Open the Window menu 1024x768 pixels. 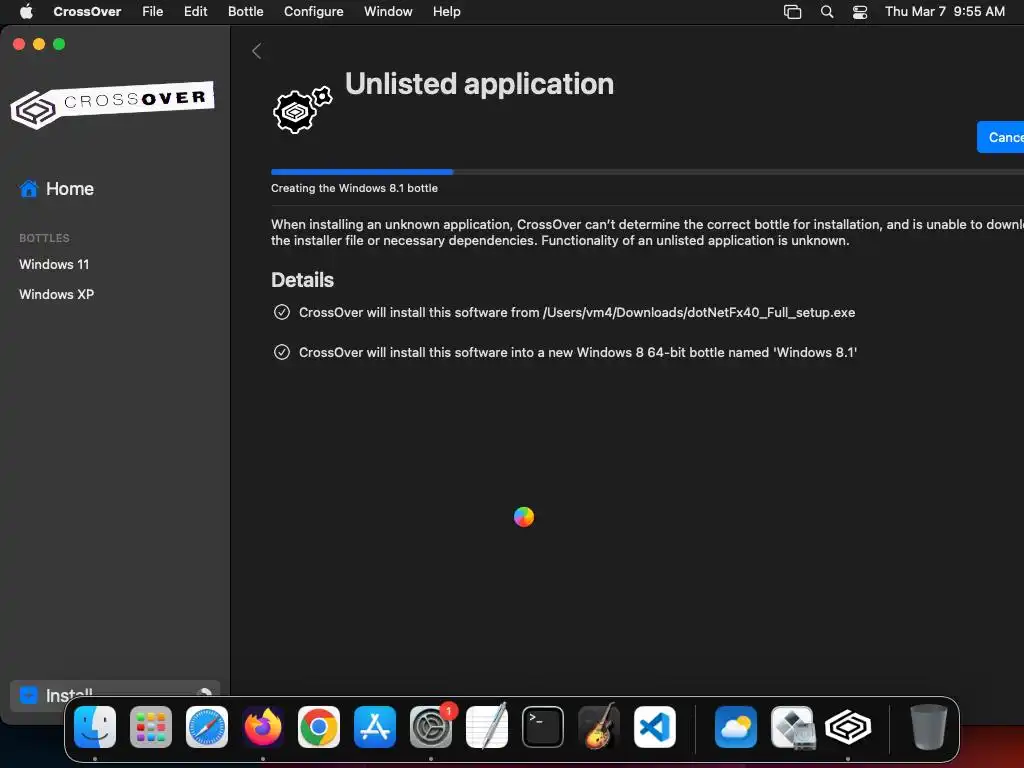point(388,11)
